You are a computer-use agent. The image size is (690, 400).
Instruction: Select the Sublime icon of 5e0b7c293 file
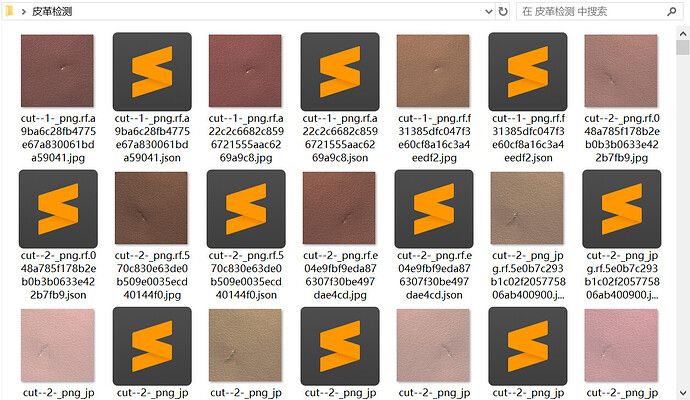point(621,209)
